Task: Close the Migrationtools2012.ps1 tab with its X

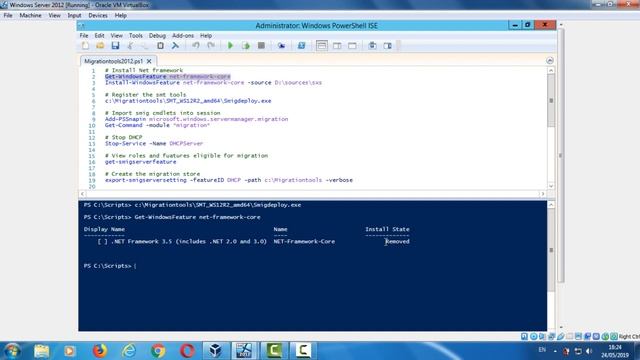Action: tap(149, 61)
